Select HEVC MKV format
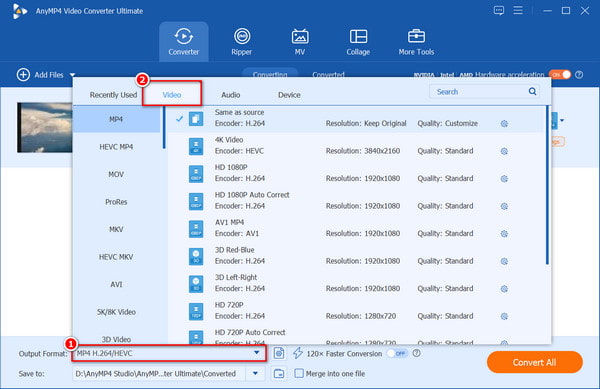Viewport: 600px width, 389px height. pos(116,257)
